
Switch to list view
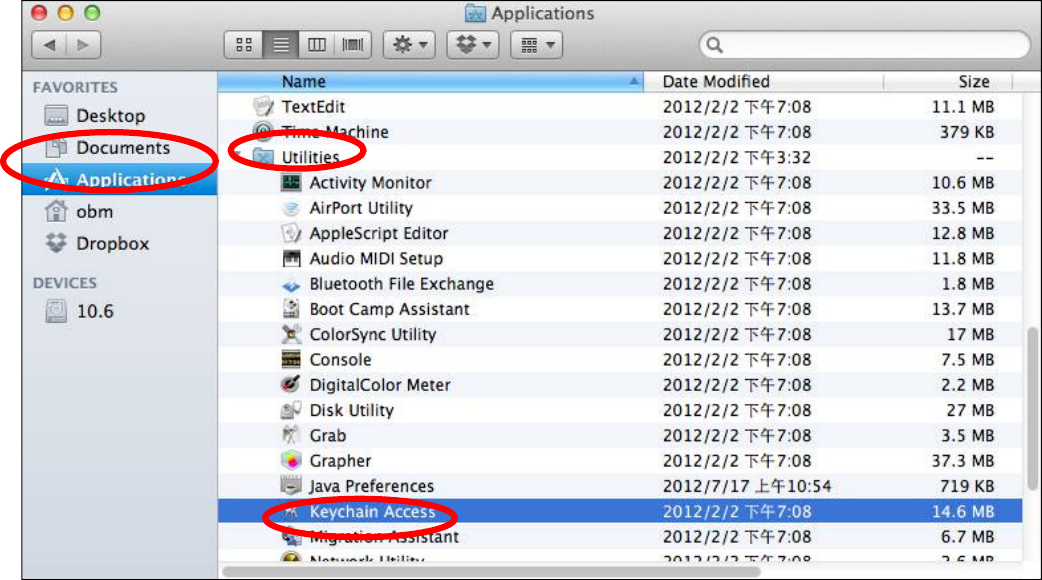pos(280,45)
